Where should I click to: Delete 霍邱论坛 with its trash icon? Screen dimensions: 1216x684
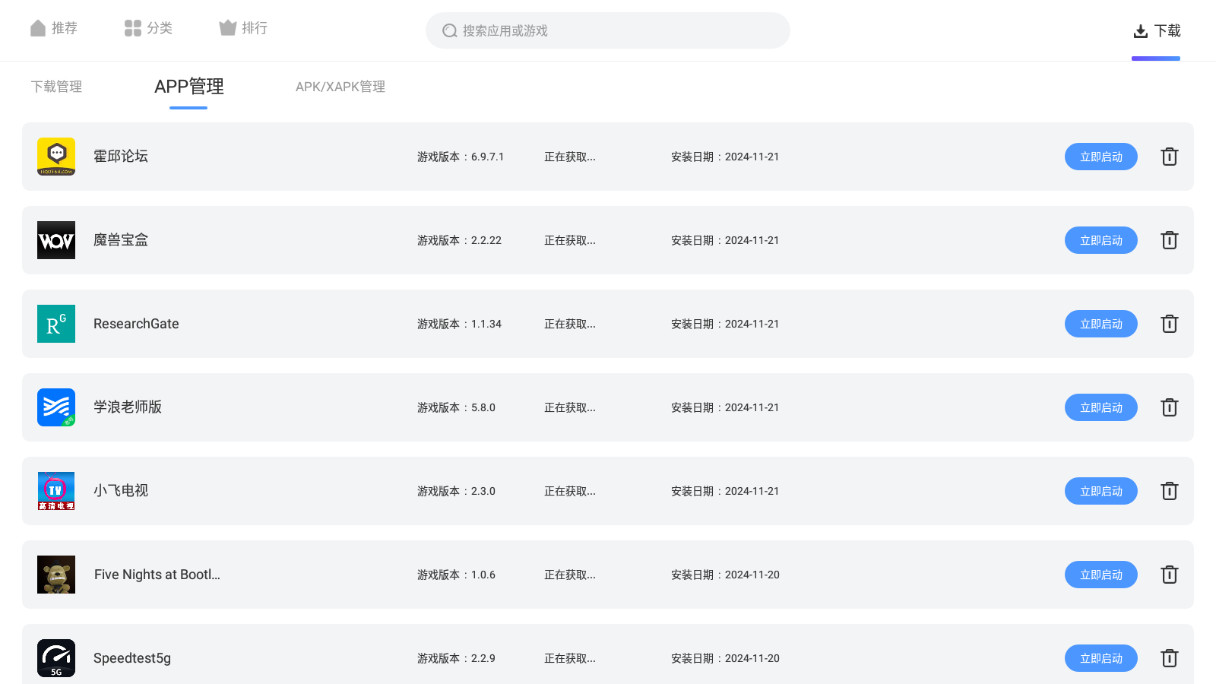(1169, 157)
